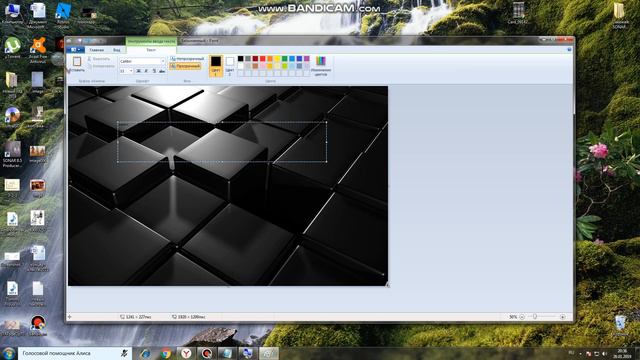Pick the bright red palette swatch
The image size is (640, 360).
[262, 59]
